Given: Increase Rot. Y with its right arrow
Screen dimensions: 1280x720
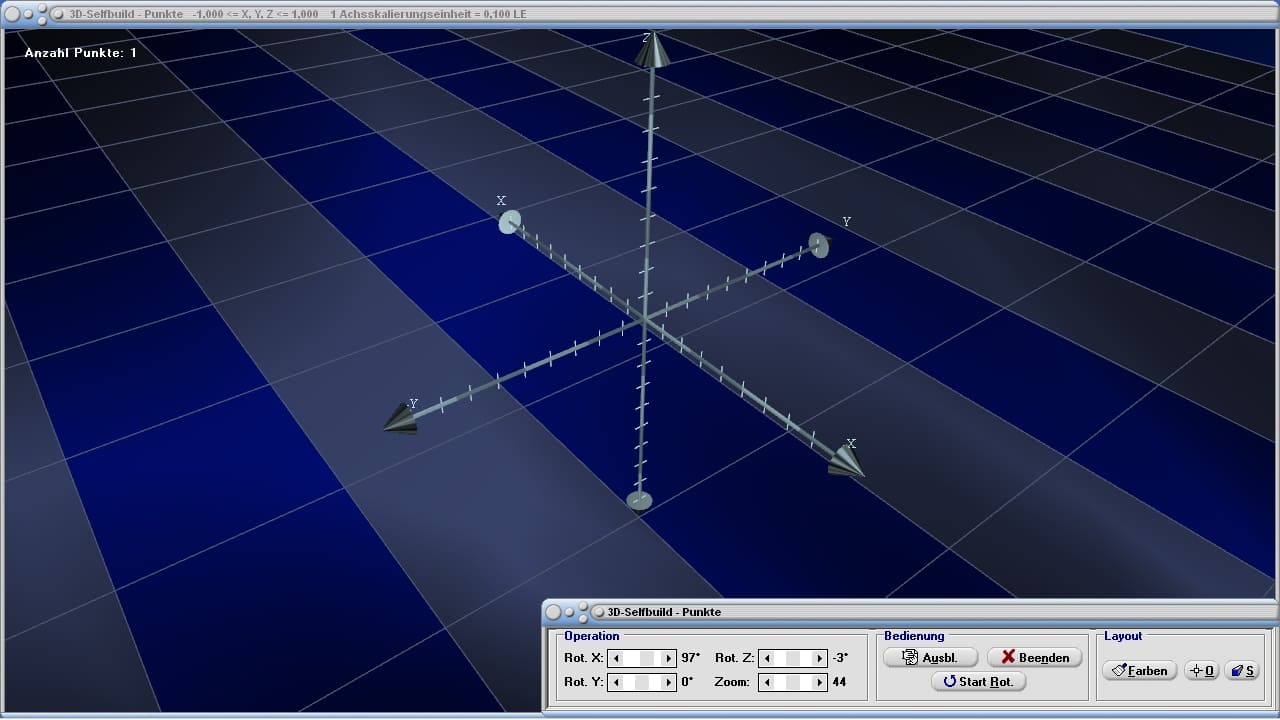Looking at the screenshot, I should tap(669, 682).
